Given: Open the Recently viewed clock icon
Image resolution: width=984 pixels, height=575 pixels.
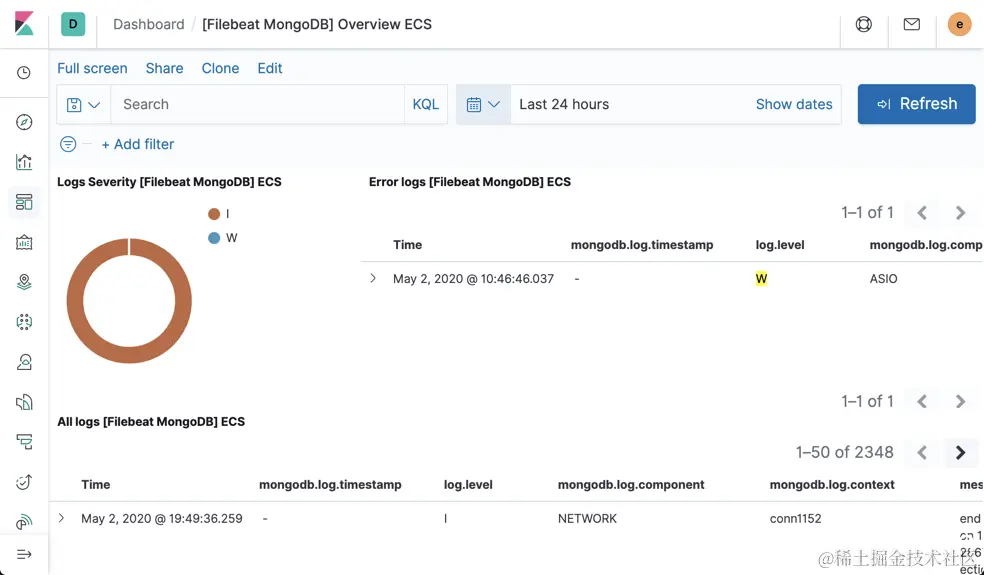Looking at the screenshot, I should (24, 73).
